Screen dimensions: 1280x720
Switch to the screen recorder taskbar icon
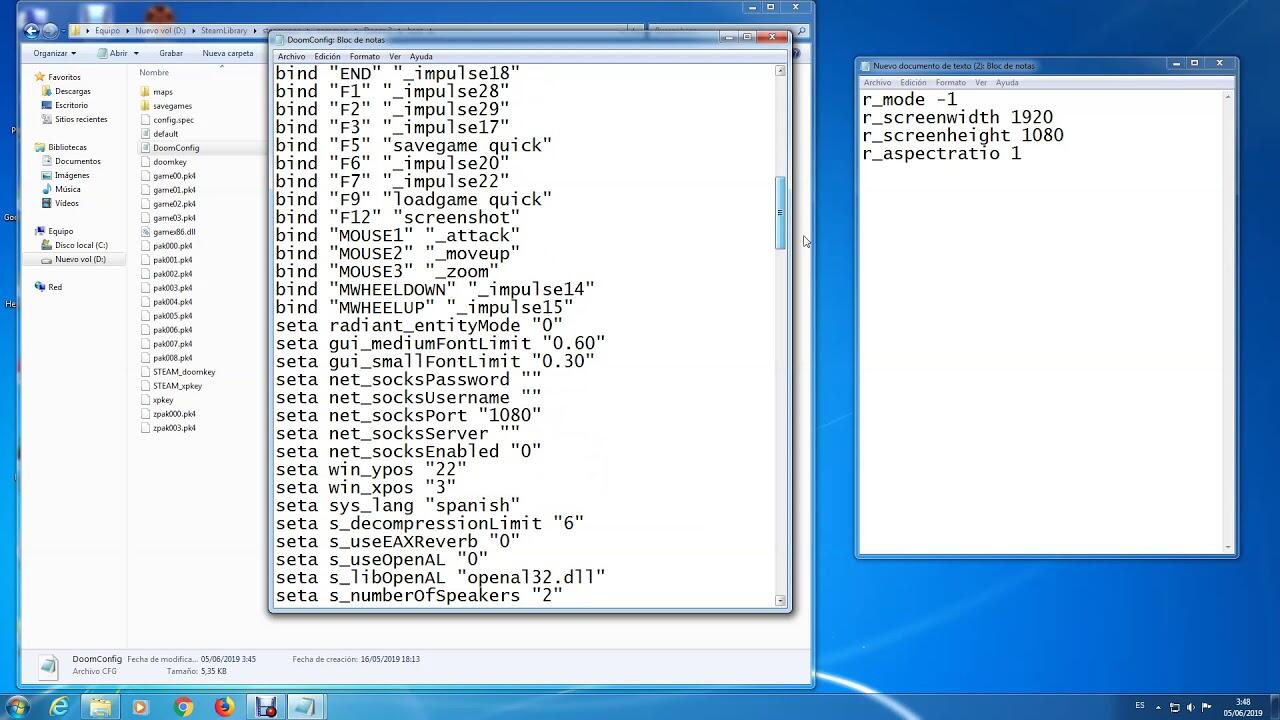point(265,707)
